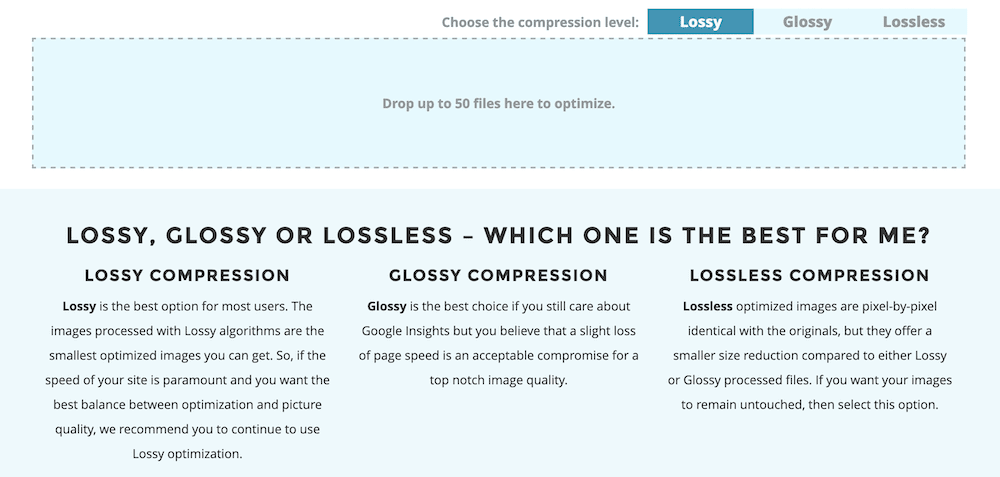Select the Lossy compression level button
1000x477 pixels.
[700, 22]
